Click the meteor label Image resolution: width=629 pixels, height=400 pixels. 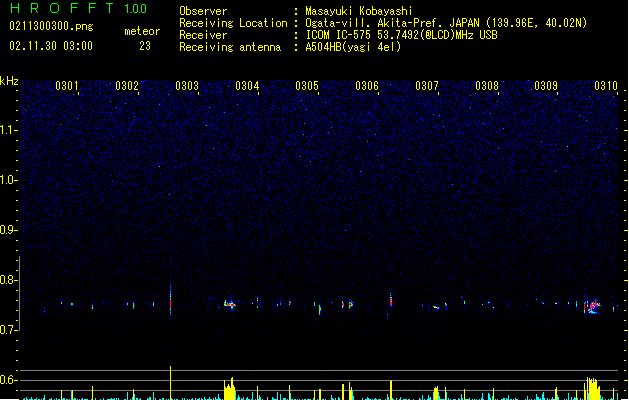tap(142, 31)
